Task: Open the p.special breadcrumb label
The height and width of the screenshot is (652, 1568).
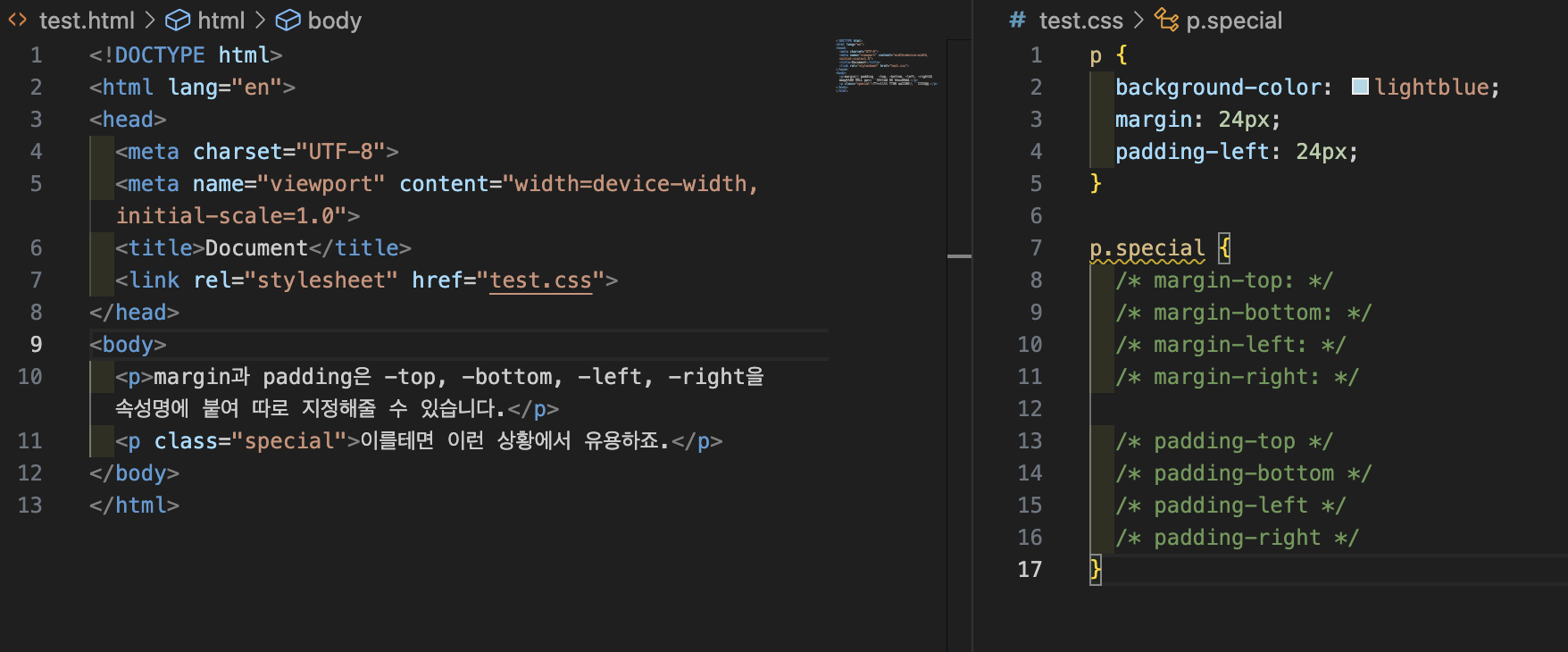Action: tap(1234, 20)
